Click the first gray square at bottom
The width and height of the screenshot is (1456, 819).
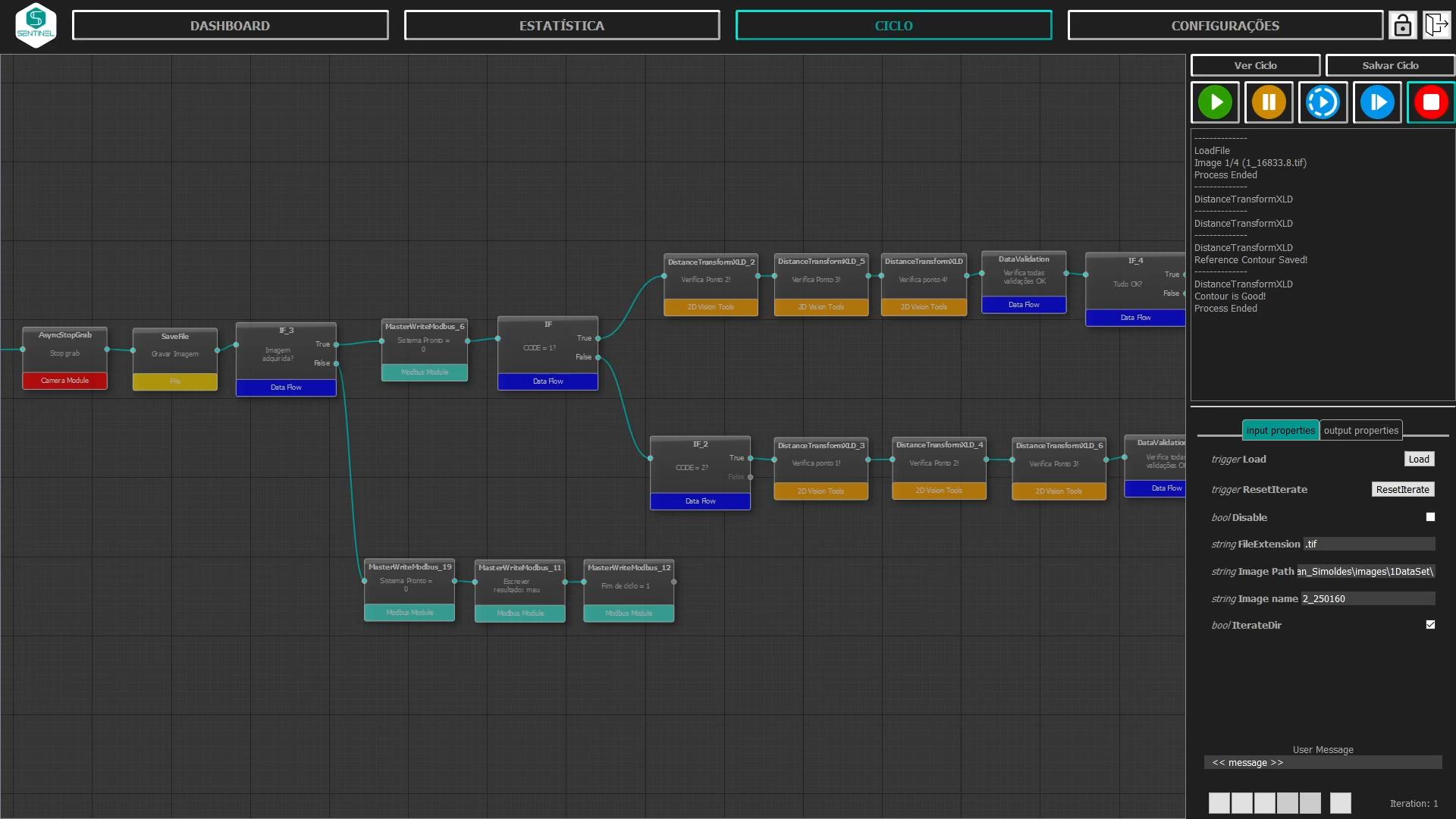click(1219, 803)
